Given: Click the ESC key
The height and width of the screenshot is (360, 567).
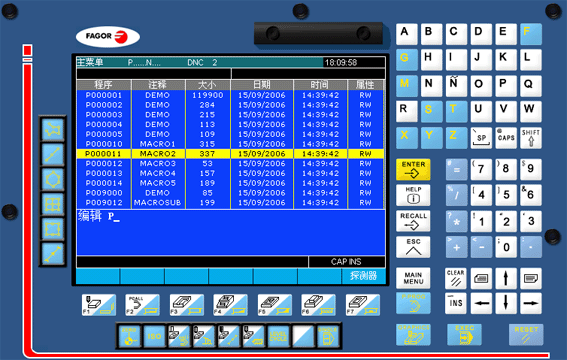Looking at the screenshot, I should click(x=413, y=247).
